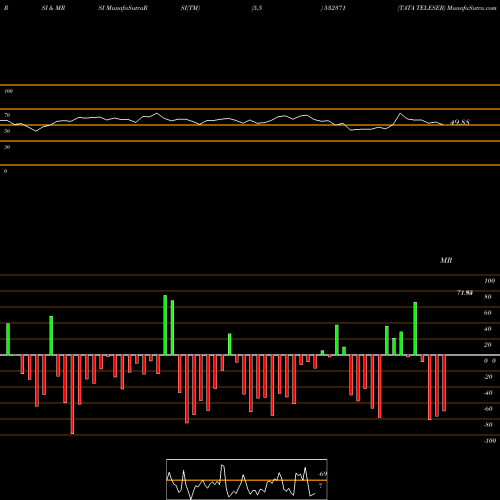Click the (TATA TELESER) MunafaSutra.com header text
This screenshot has width=500, height=500.
click(447, 8)
